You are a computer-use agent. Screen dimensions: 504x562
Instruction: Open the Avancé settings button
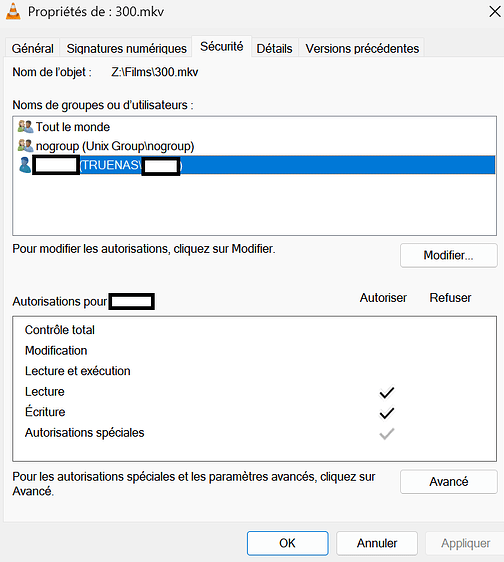tap(448, 481)
